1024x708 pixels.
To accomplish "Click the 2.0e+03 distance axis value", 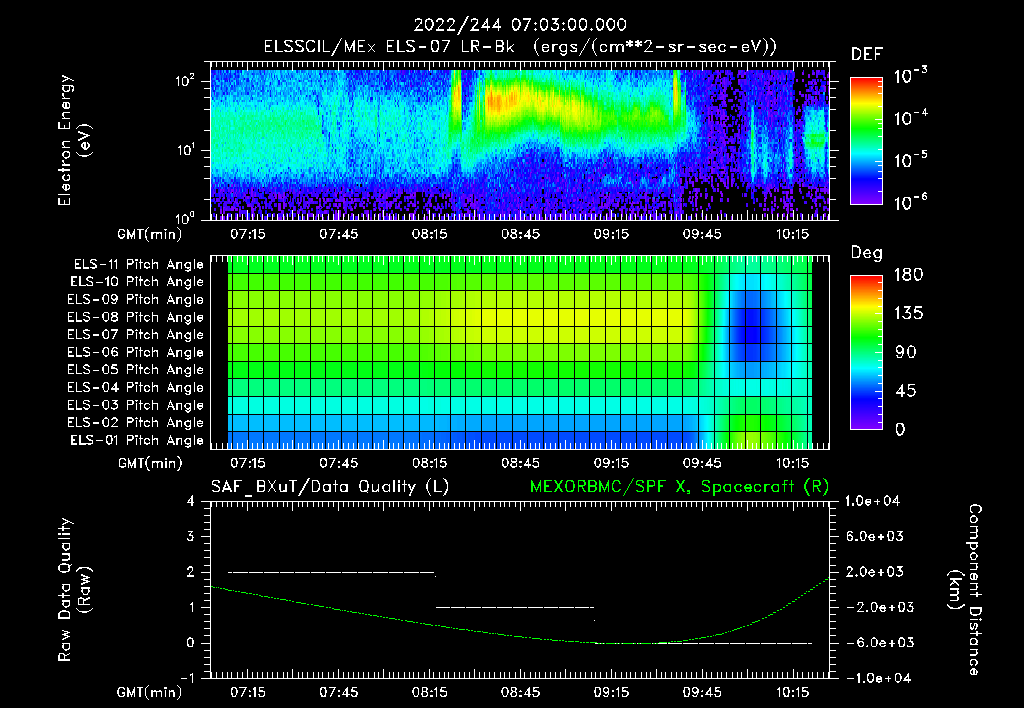I will coord(875,571).
